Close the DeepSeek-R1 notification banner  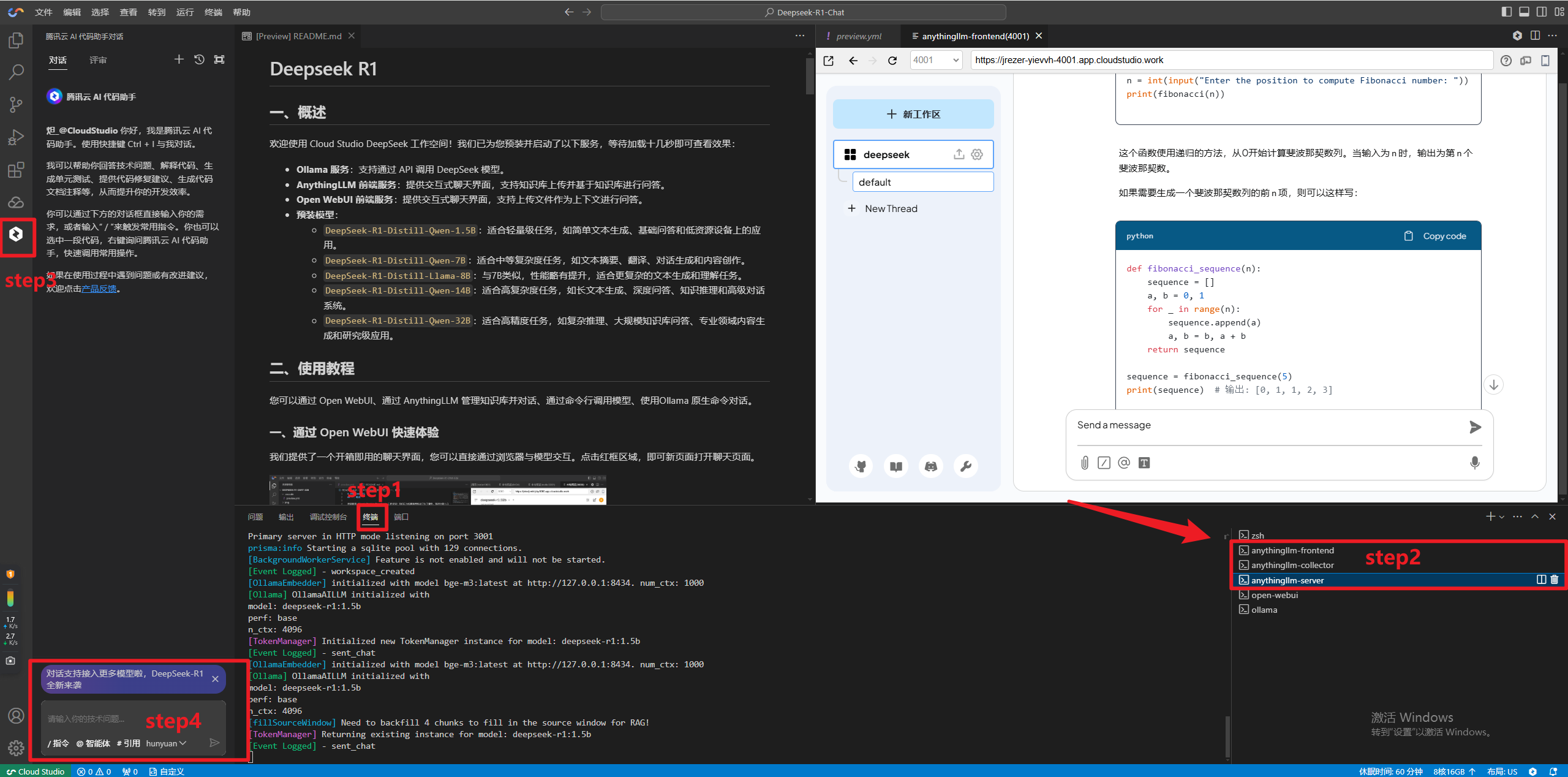coord(215,679)
